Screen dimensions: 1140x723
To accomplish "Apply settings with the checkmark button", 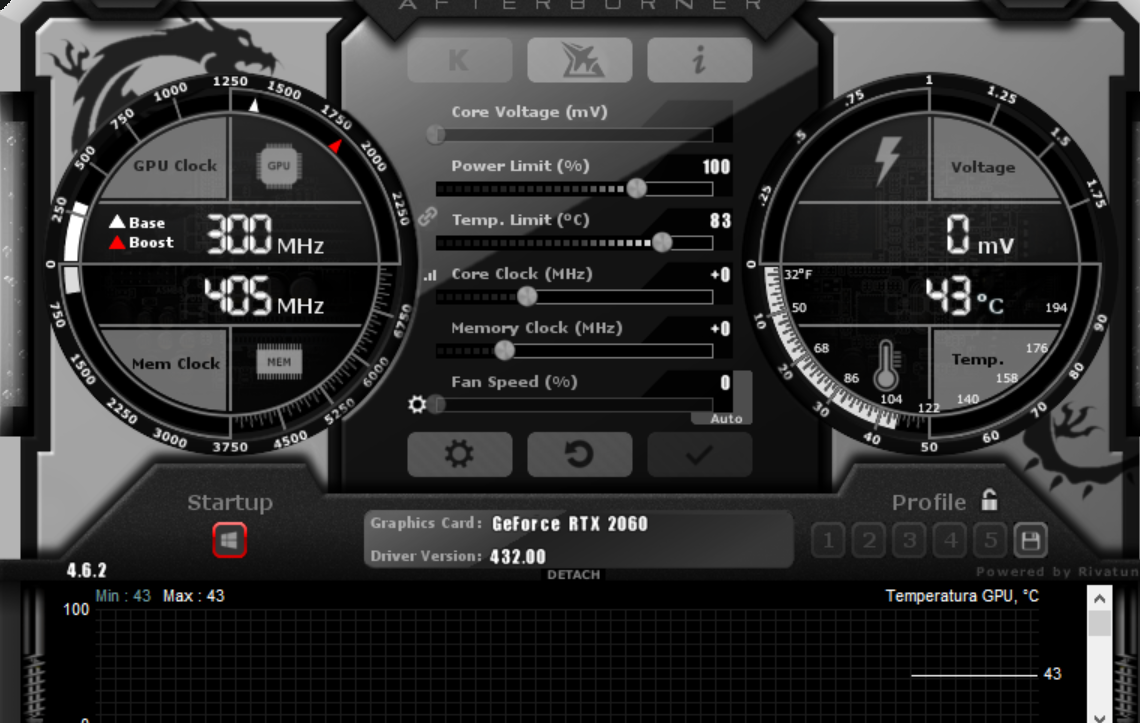I will tap(699, 455).
